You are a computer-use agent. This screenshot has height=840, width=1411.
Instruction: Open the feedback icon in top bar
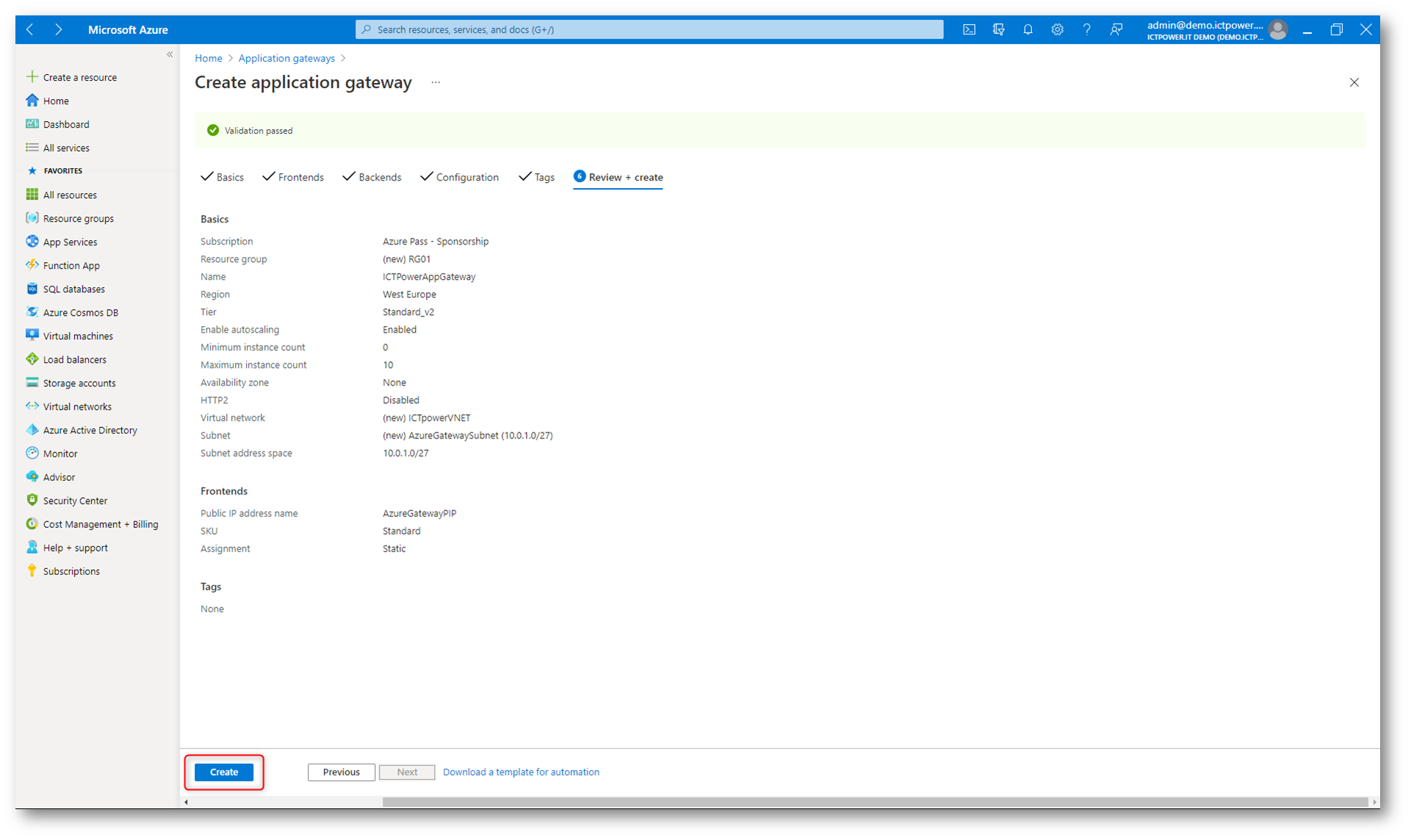click(1116, 29)
